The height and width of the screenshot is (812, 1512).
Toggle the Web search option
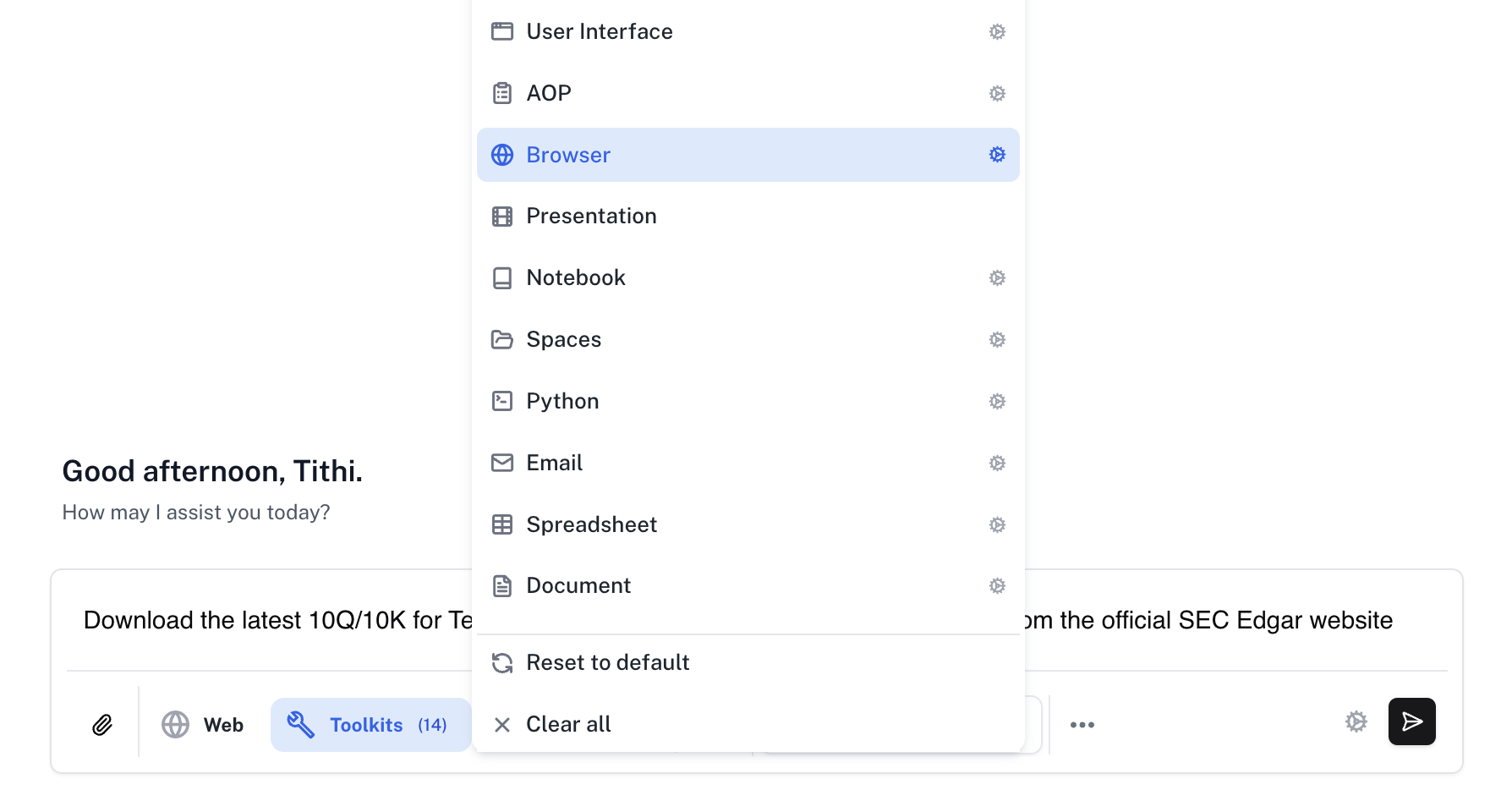click(x=203, y=725)
